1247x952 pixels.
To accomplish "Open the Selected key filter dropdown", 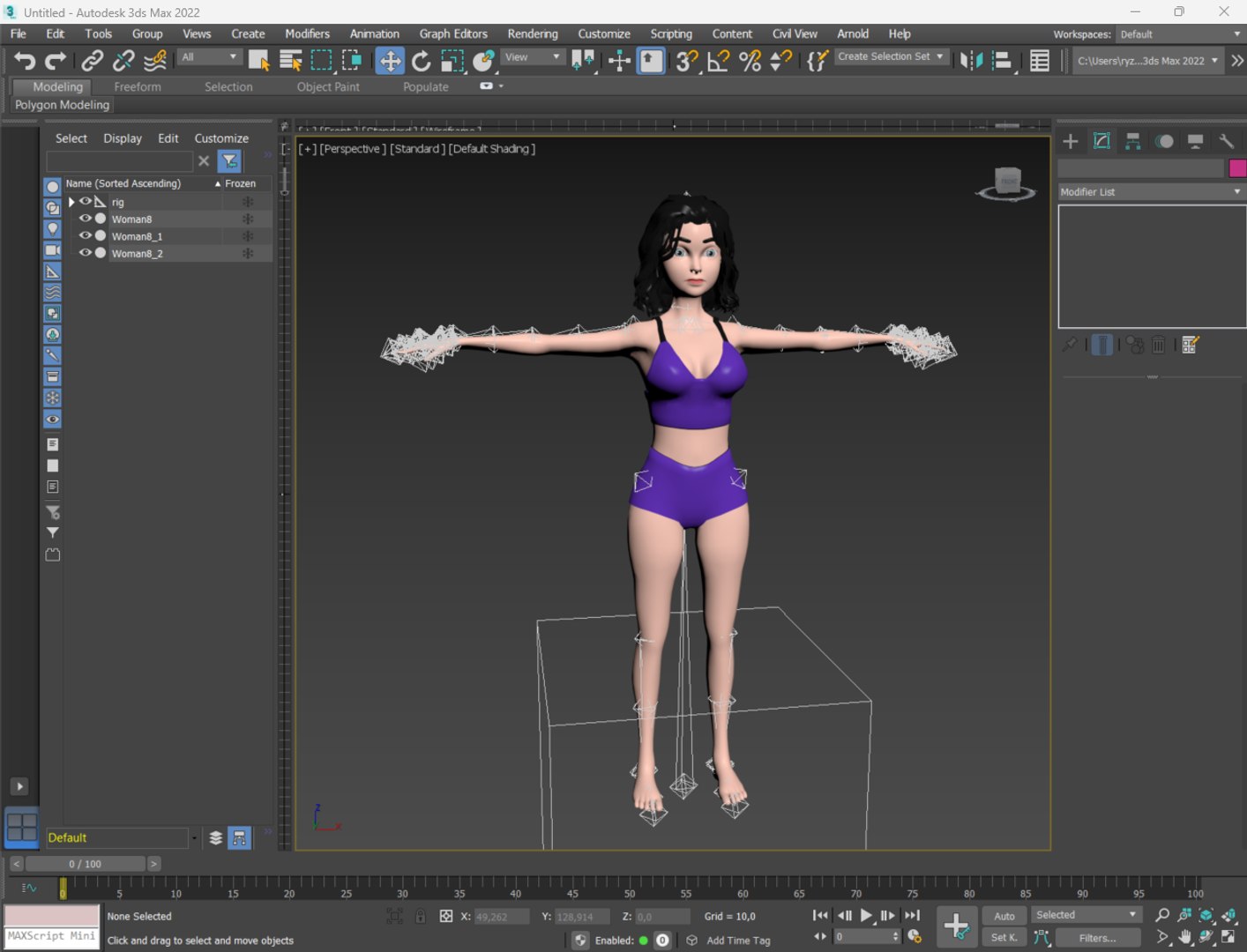I will (1086, 915).
